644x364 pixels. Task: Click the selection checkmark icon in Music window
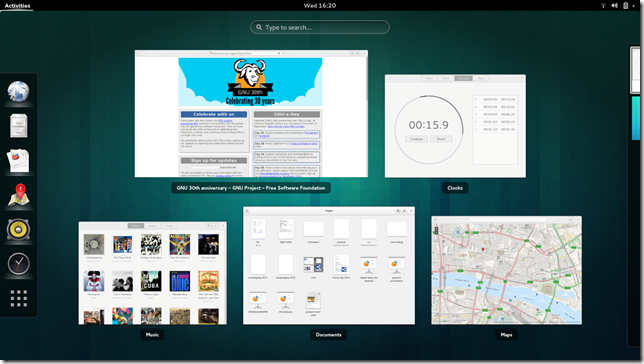(215, 226)
